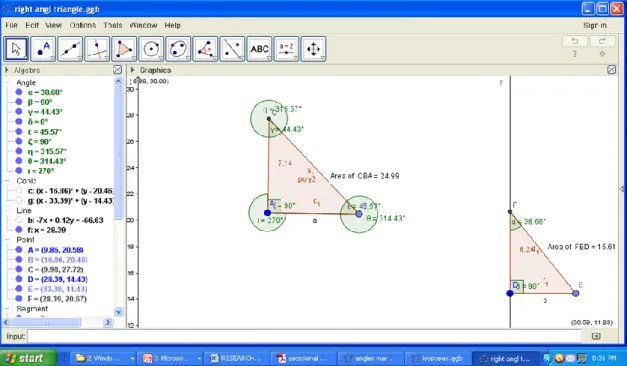Toggle visibility of line f: x = 28.39
Viewport: 627px width, 366px height.
[19, 230]
